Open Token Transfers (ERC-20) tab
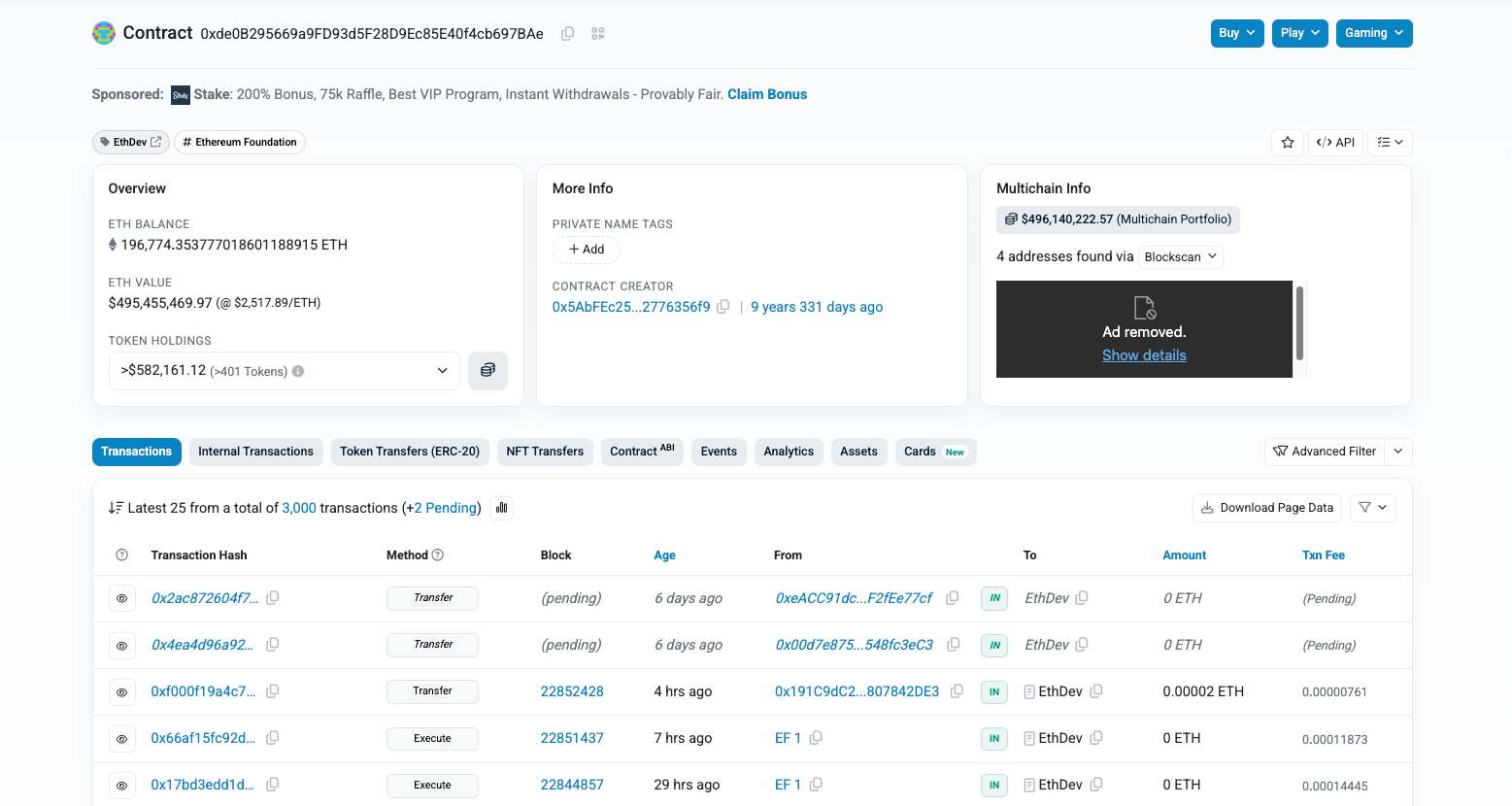This screenshot has width=1512, height=806. [x=410, y=452]
